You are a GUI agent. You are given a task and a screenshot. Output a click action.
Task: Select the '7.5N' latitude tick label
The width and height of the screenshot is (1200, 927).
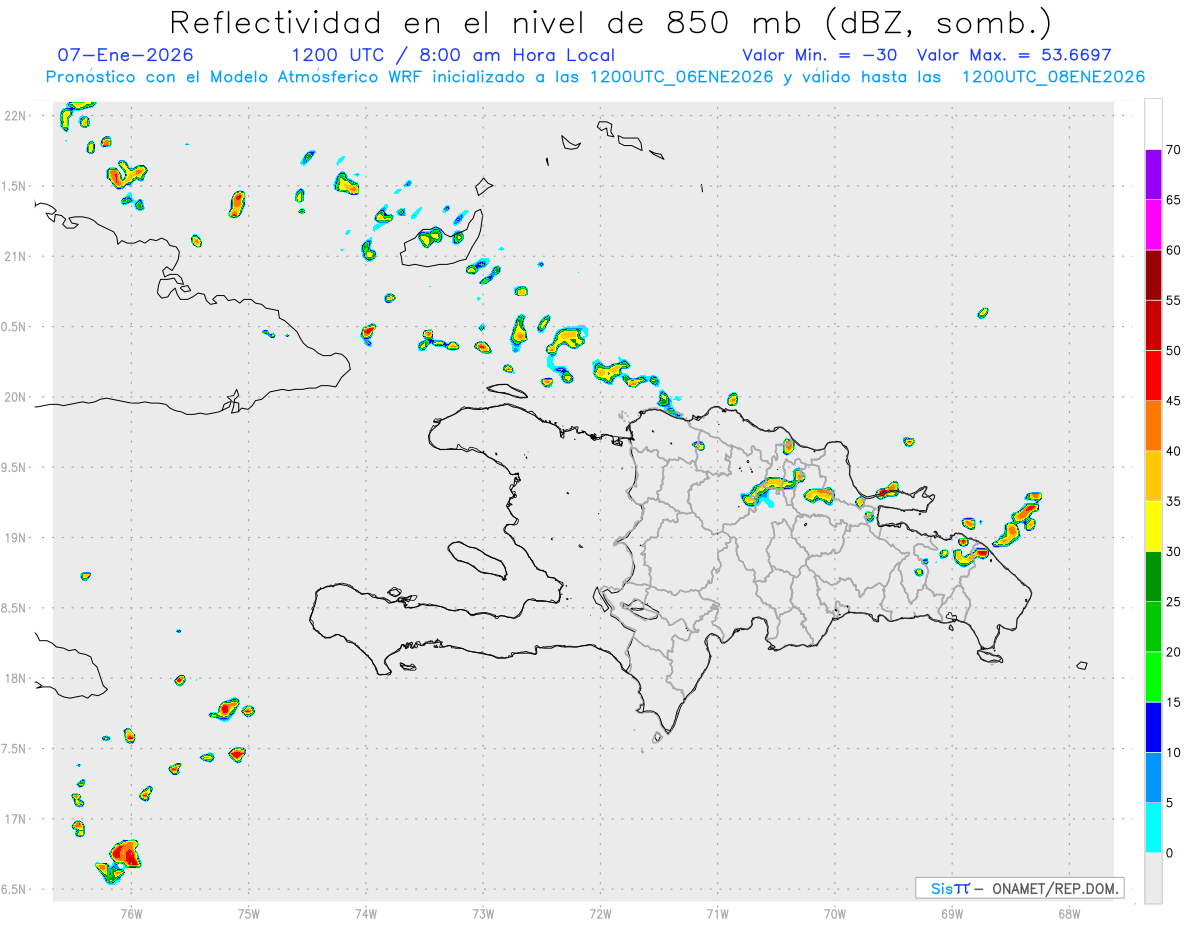16,749
